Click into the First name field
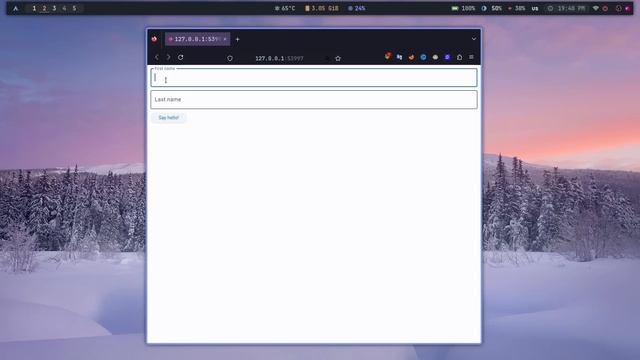 point(314,78)
